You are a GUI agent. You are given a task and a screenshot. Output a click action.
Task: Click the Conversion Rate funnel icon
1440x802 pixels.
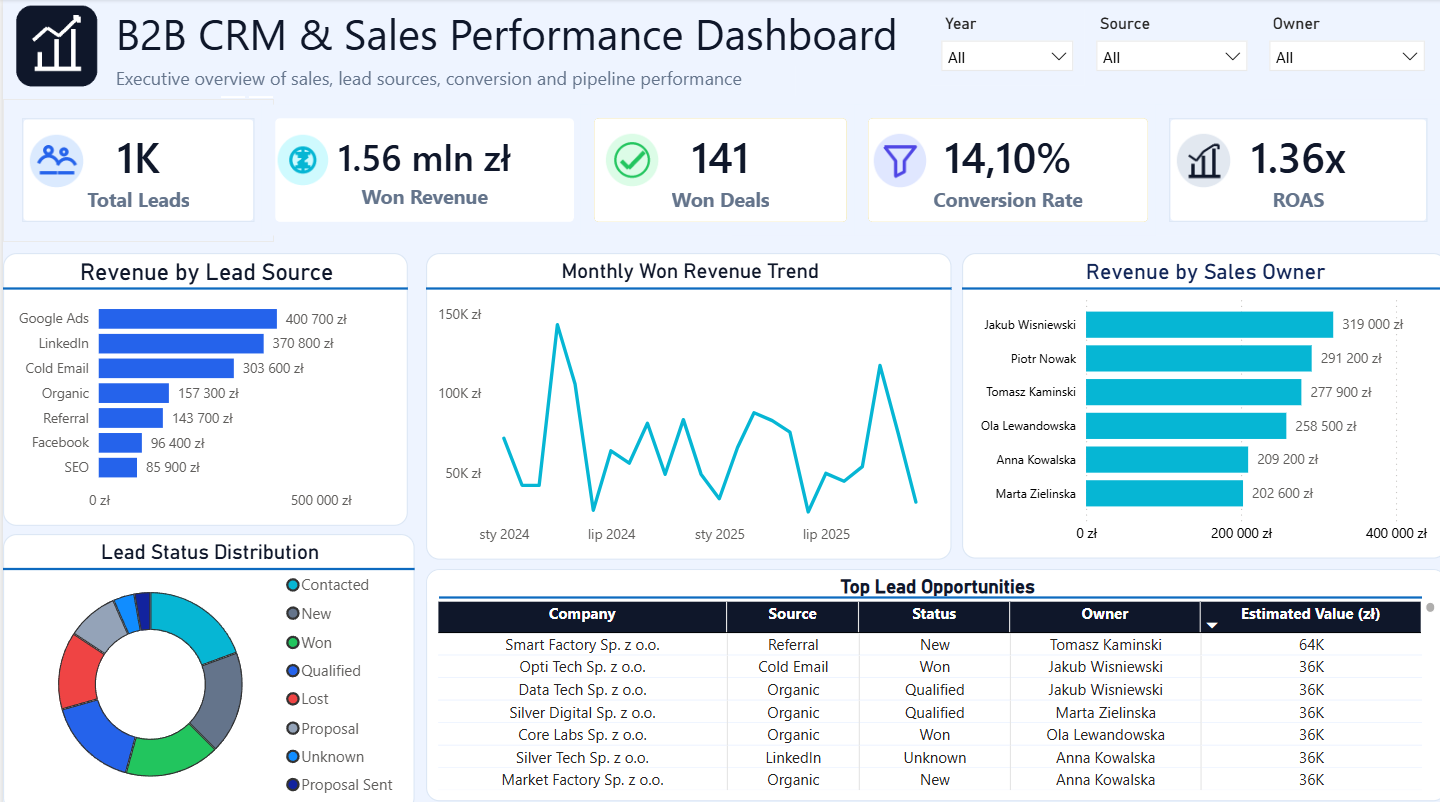pyautogui.click(x=900, y=159)
